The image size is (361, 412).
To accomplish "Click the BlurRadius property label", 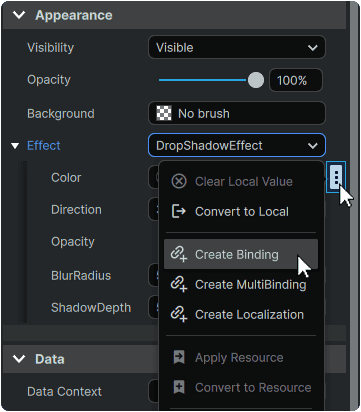I will coord(81,276).
